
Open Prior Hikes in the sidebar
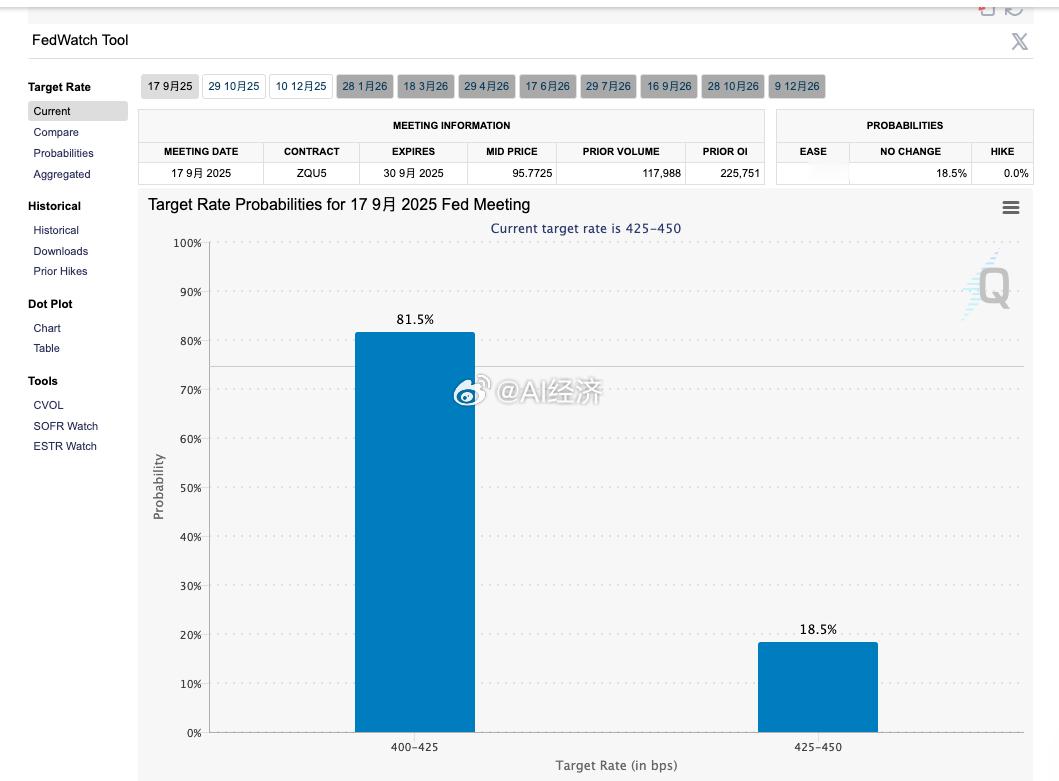point(60,272)
